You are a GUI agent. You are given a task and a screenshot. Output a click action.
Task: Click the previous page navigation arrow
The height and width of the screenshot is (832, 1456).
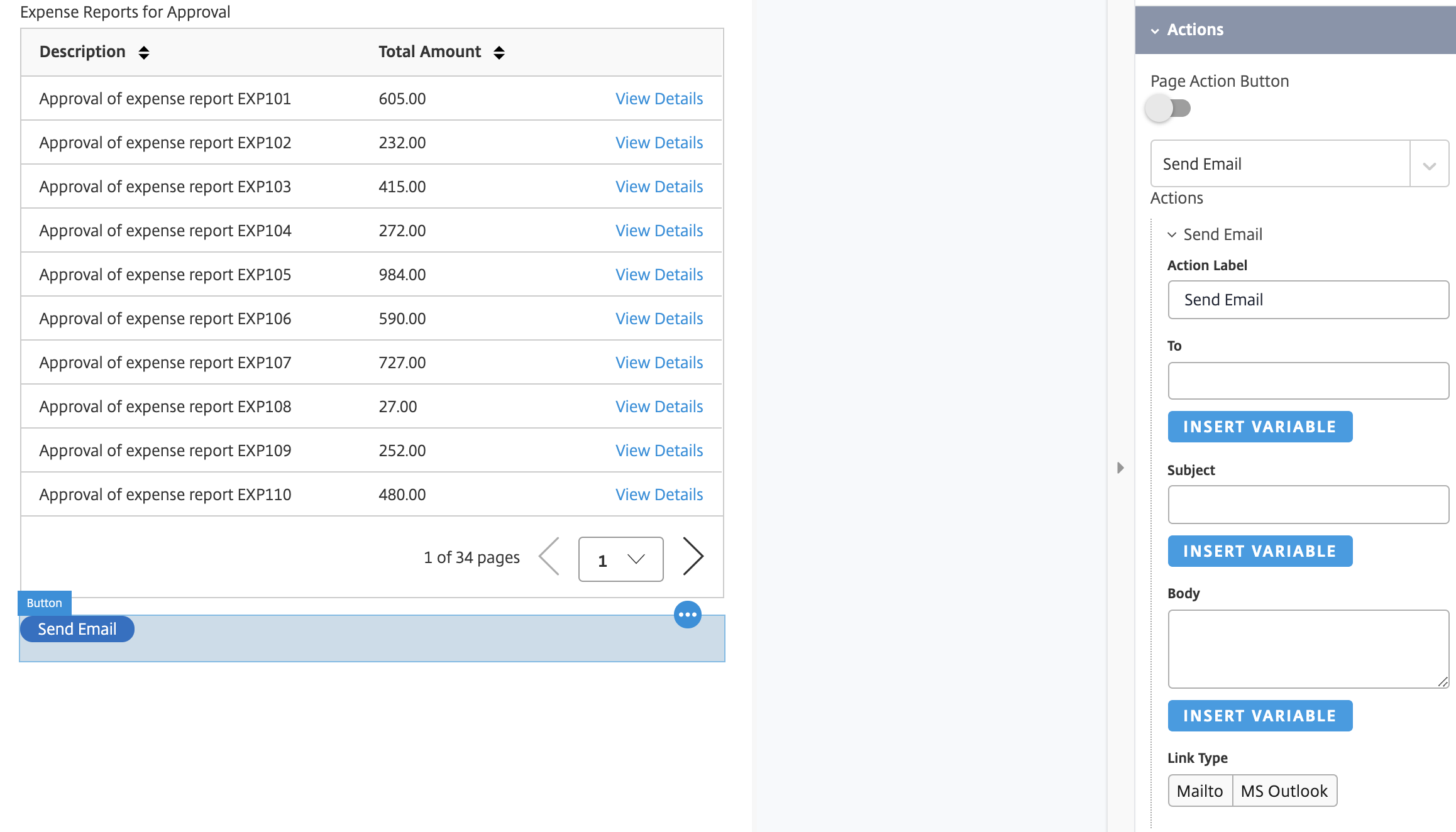coord(550,558)
